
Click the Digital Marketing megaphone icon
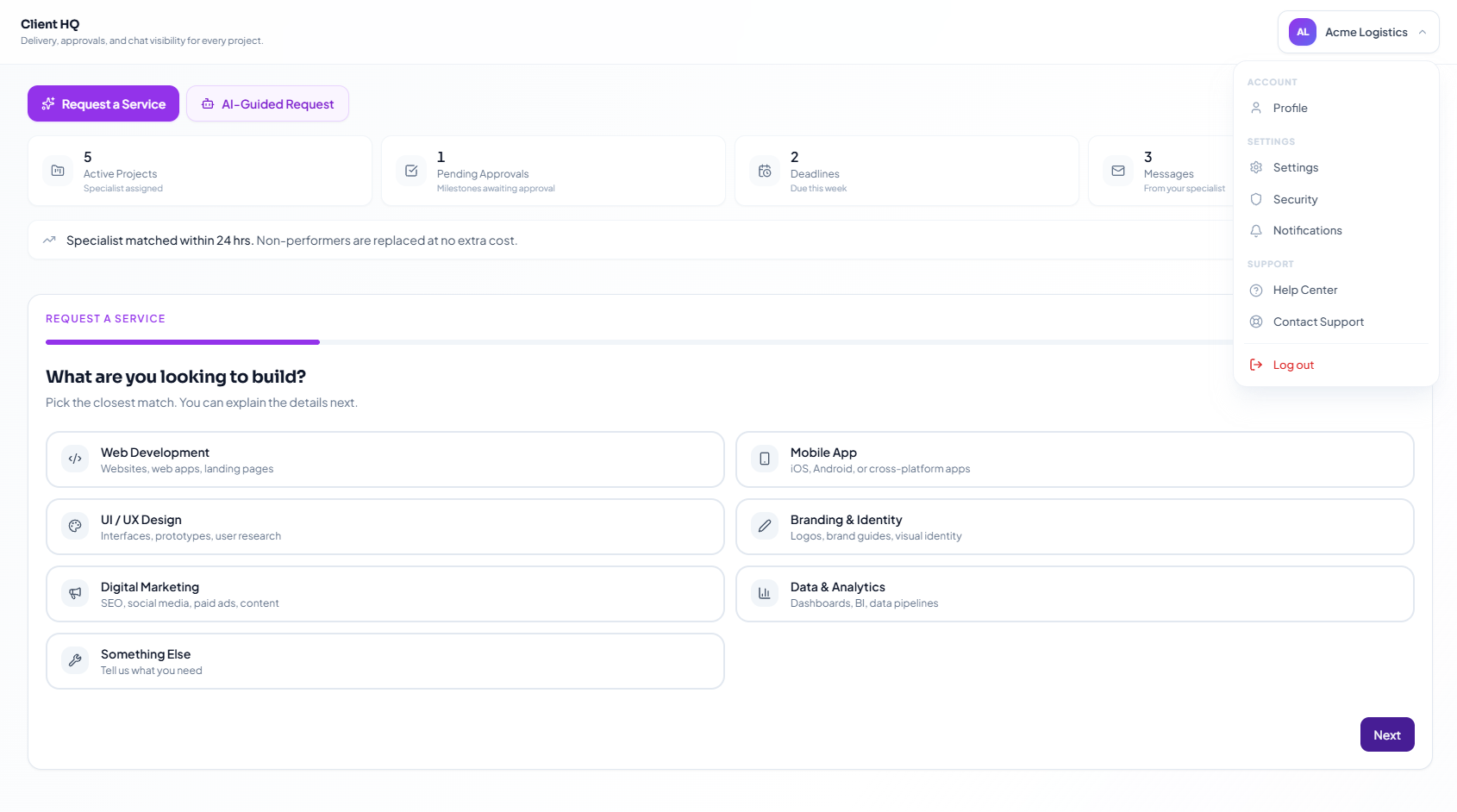(74, 593)
